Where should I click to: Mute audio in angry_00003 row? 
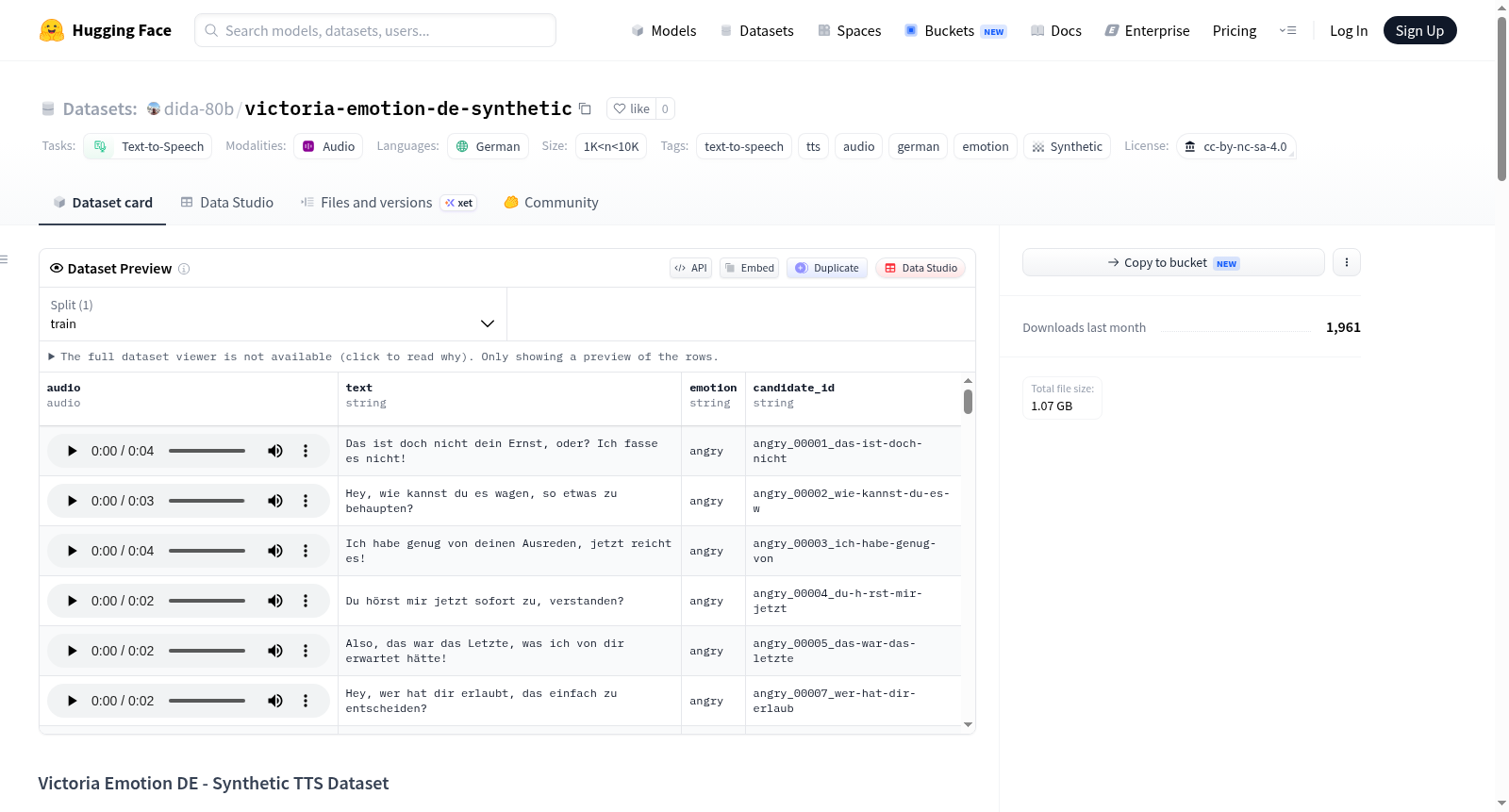point(275,551)
